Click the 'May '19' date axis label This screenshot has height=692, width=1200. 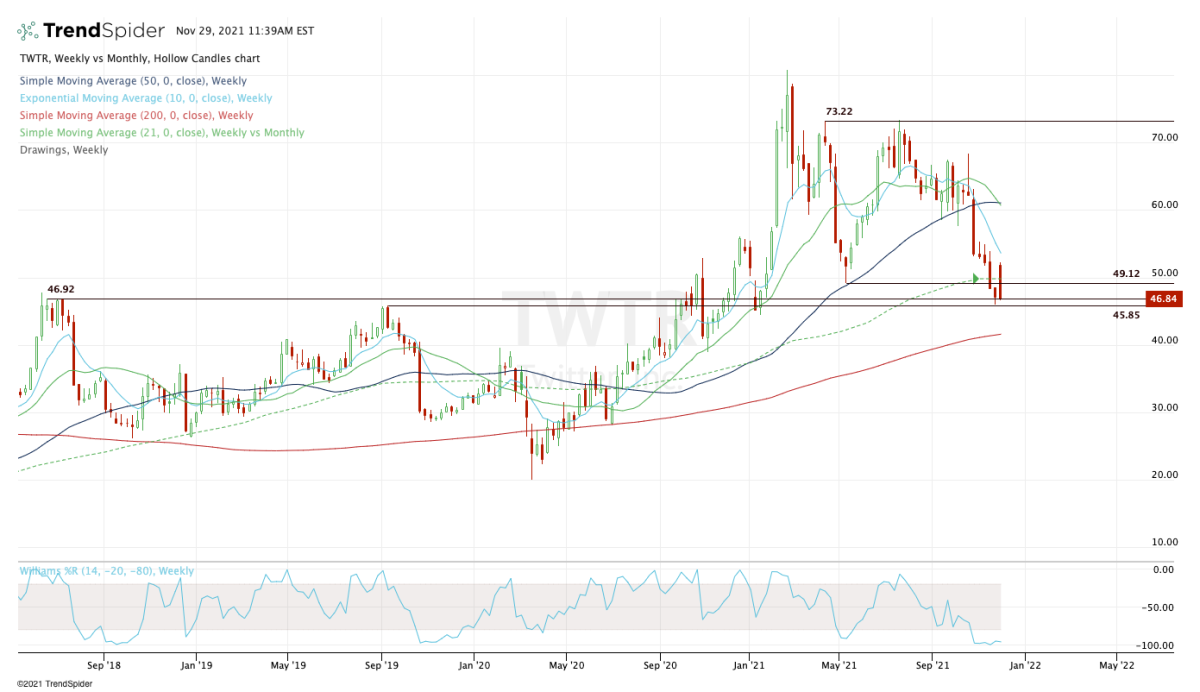click(287, 664)
